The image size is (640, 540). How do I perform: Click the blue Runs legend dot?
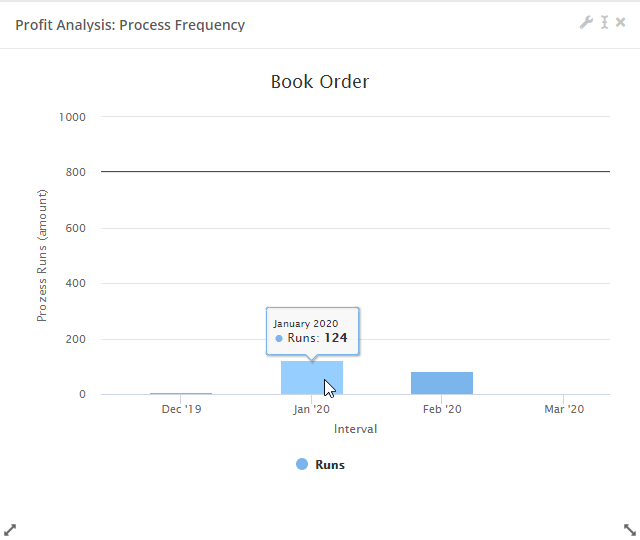[x=302, y=464]
